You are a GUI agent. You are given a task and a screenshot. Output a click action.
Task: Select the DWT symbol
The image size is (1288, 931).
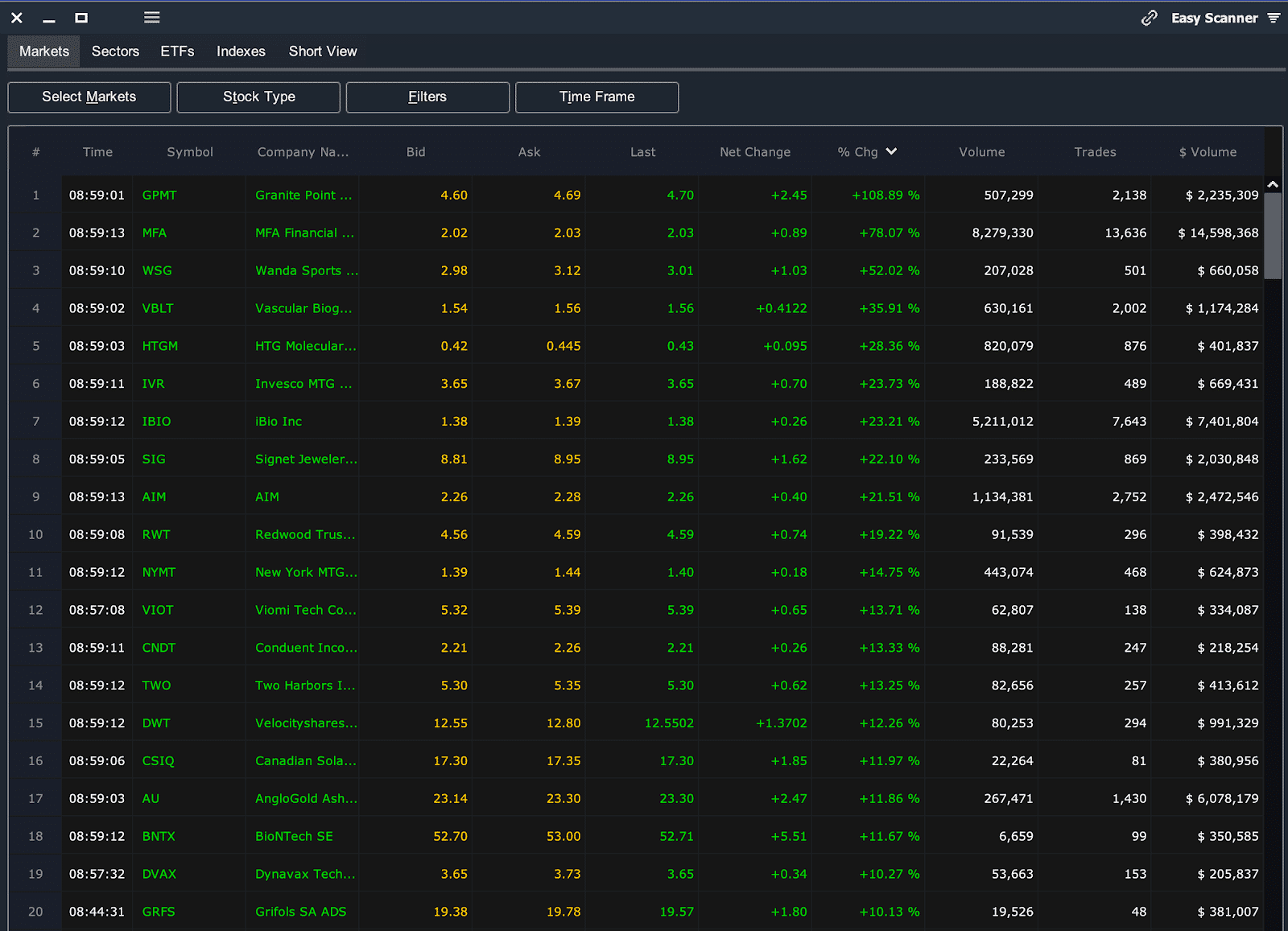click(x=156, y=723)
